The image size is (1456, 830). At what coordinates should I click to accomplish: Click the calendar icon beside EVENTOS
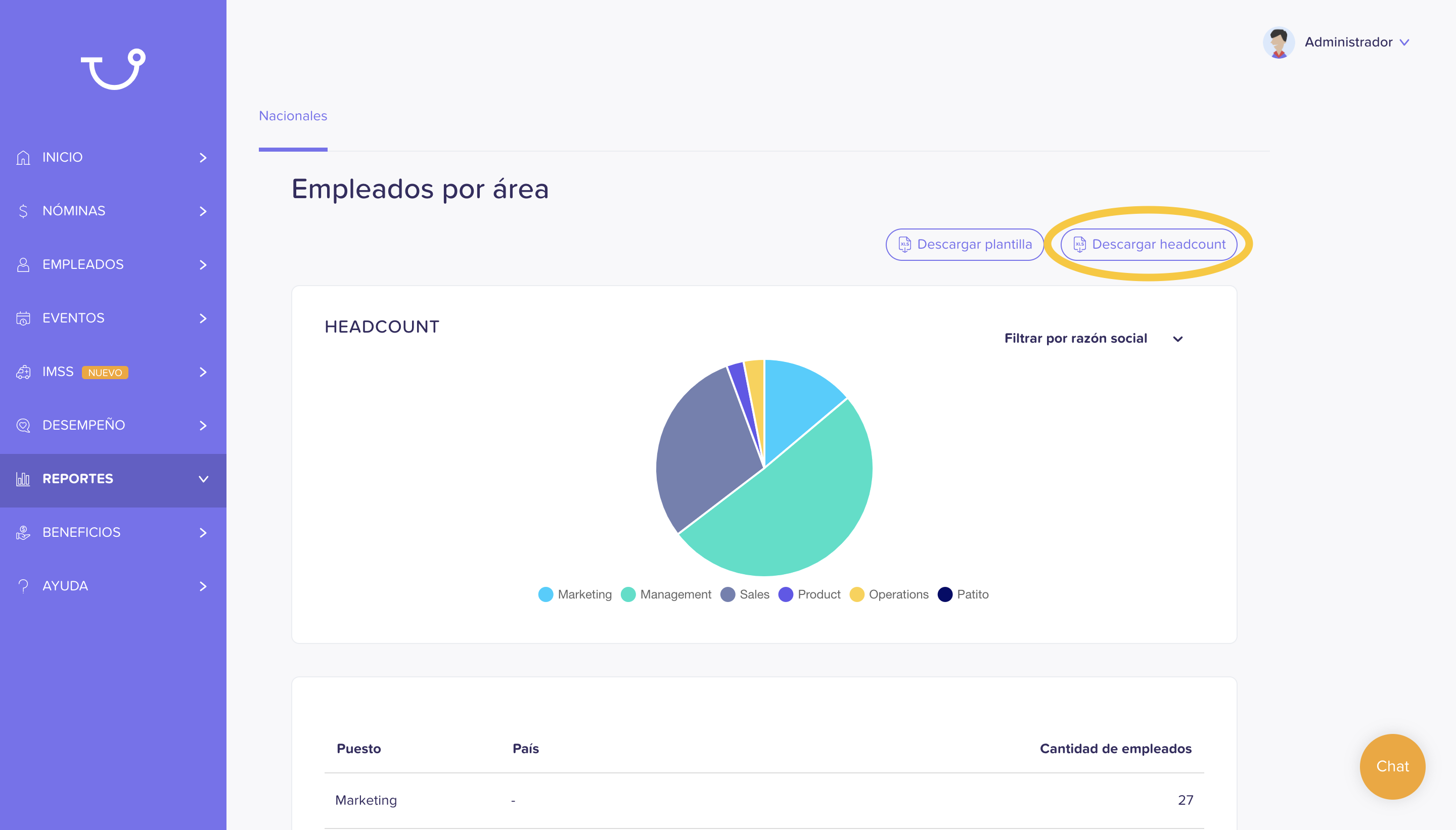(23, 318)
